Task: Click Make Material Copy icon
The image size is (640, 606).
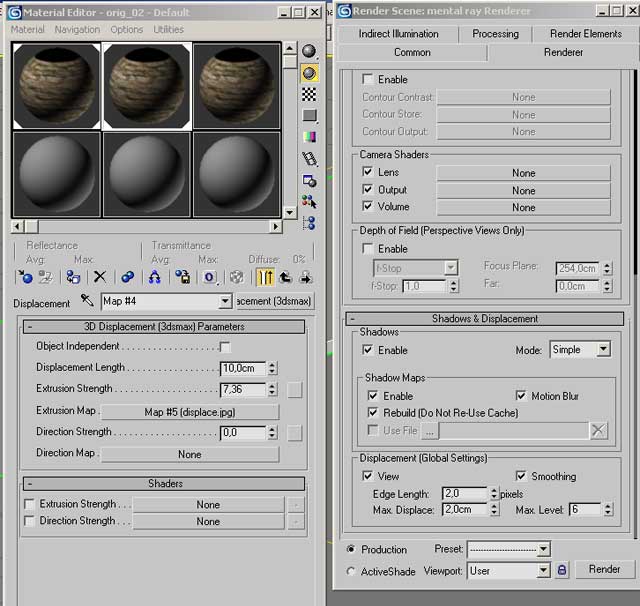Action: pyautogui.click(x=128, y=277)
